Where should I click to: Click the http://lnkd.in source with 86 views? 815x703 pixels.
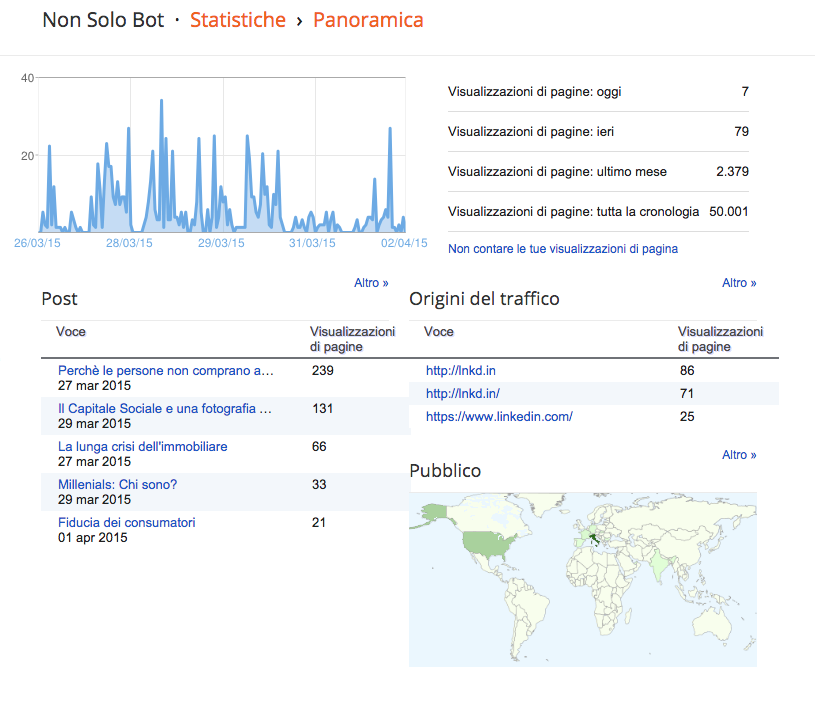point(460,370)
